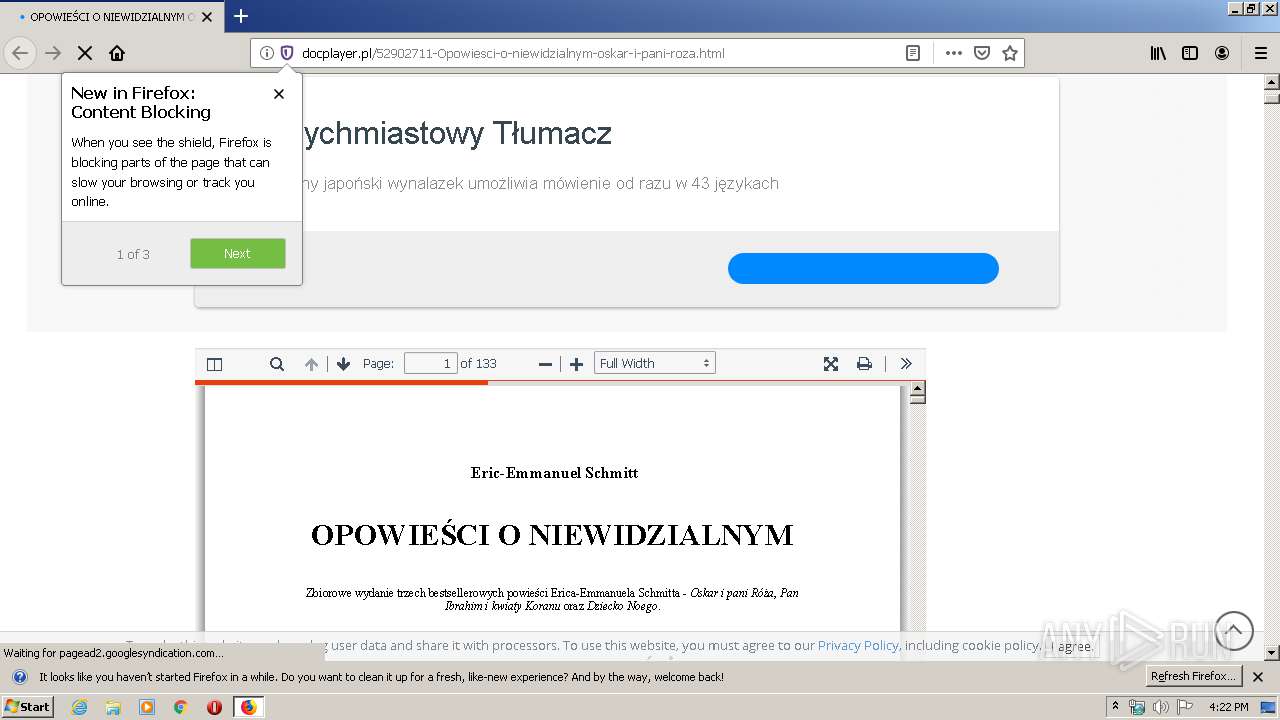
Task: Open the Privacy Policy link
Action: 858,645
